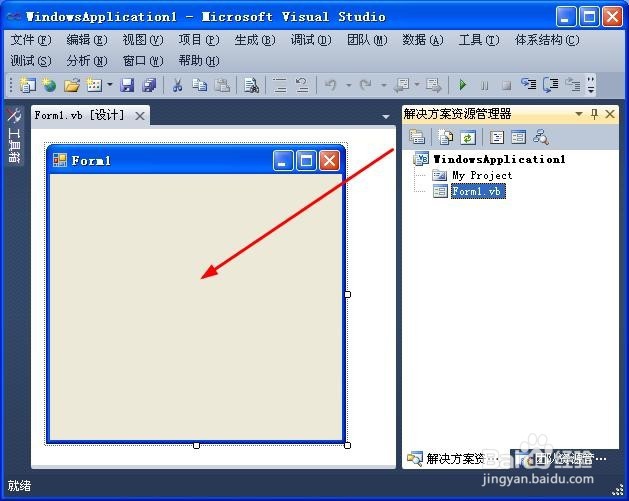Screen dimensions: 629x501
Task: Open the 测试(S) menu
Action: click(31, 61)
